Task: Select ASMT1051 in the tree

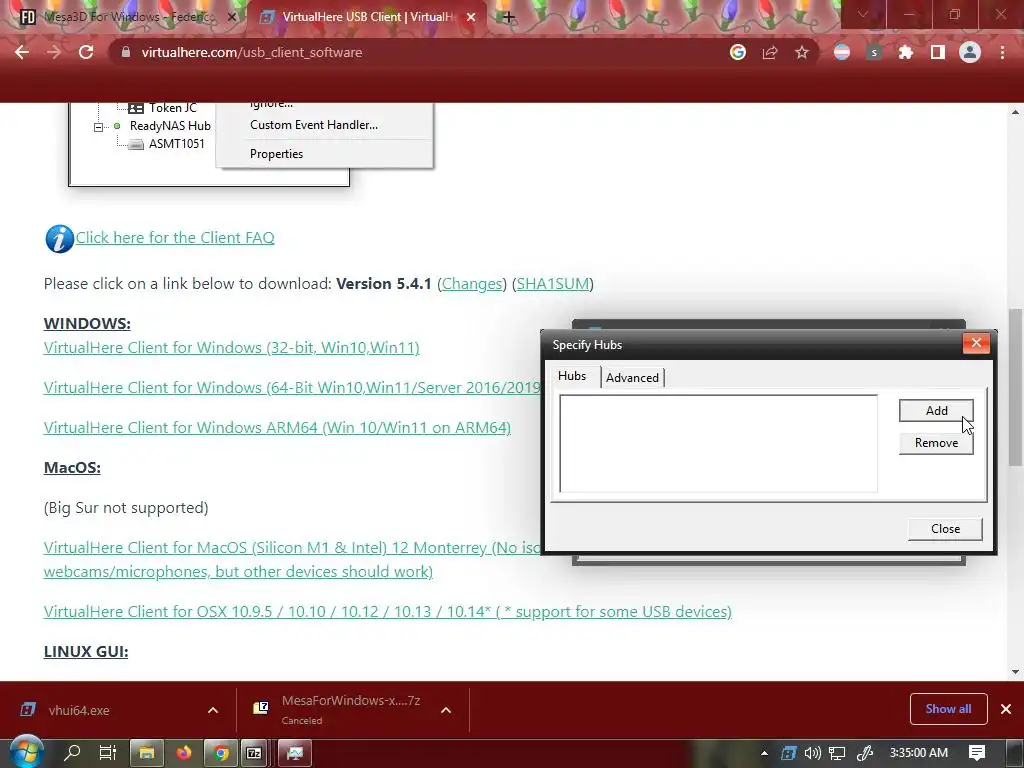Action: click(x=176, y=144)
